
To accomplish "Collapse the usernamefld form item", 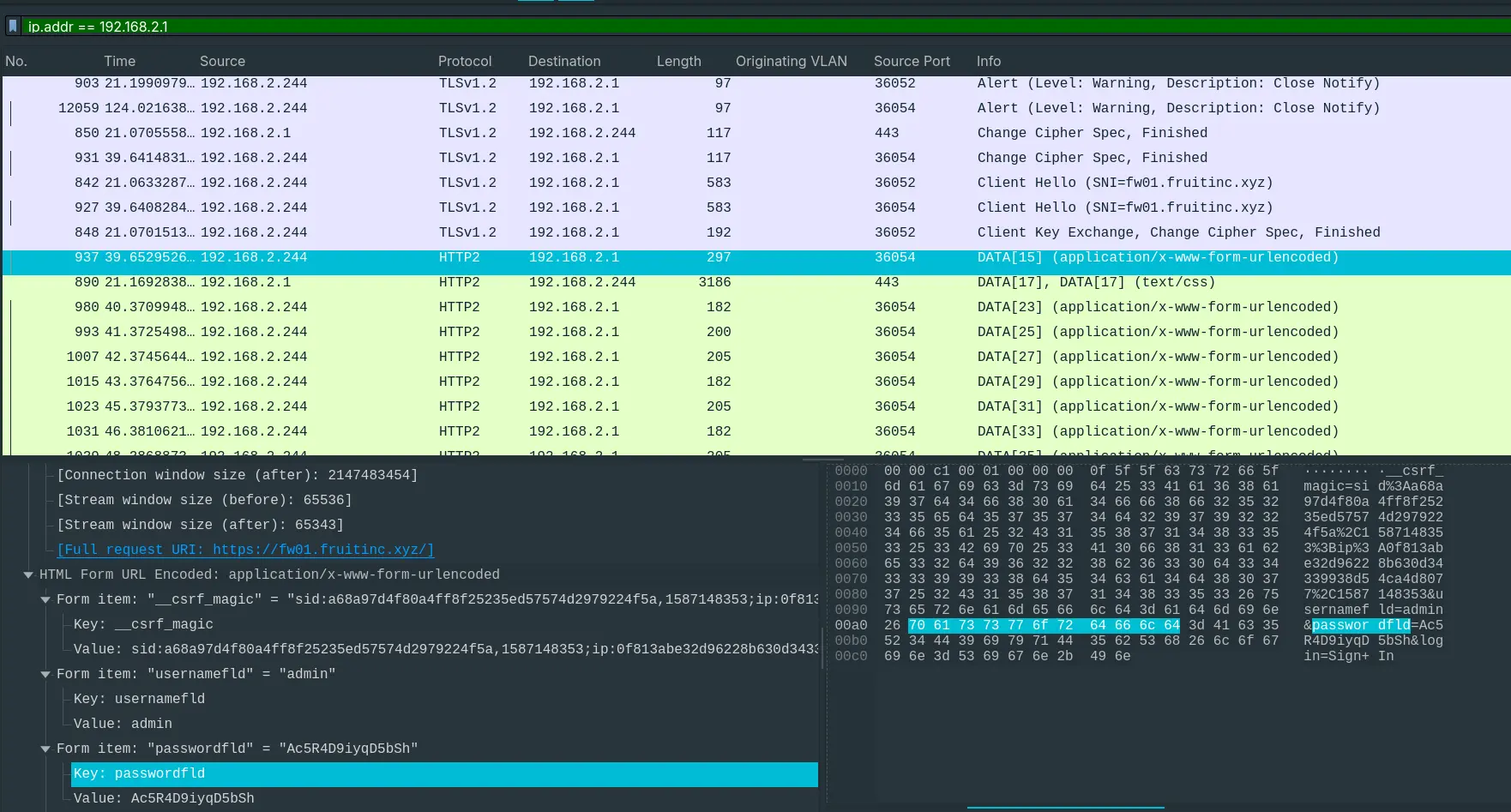I will (x=45, y=674).
